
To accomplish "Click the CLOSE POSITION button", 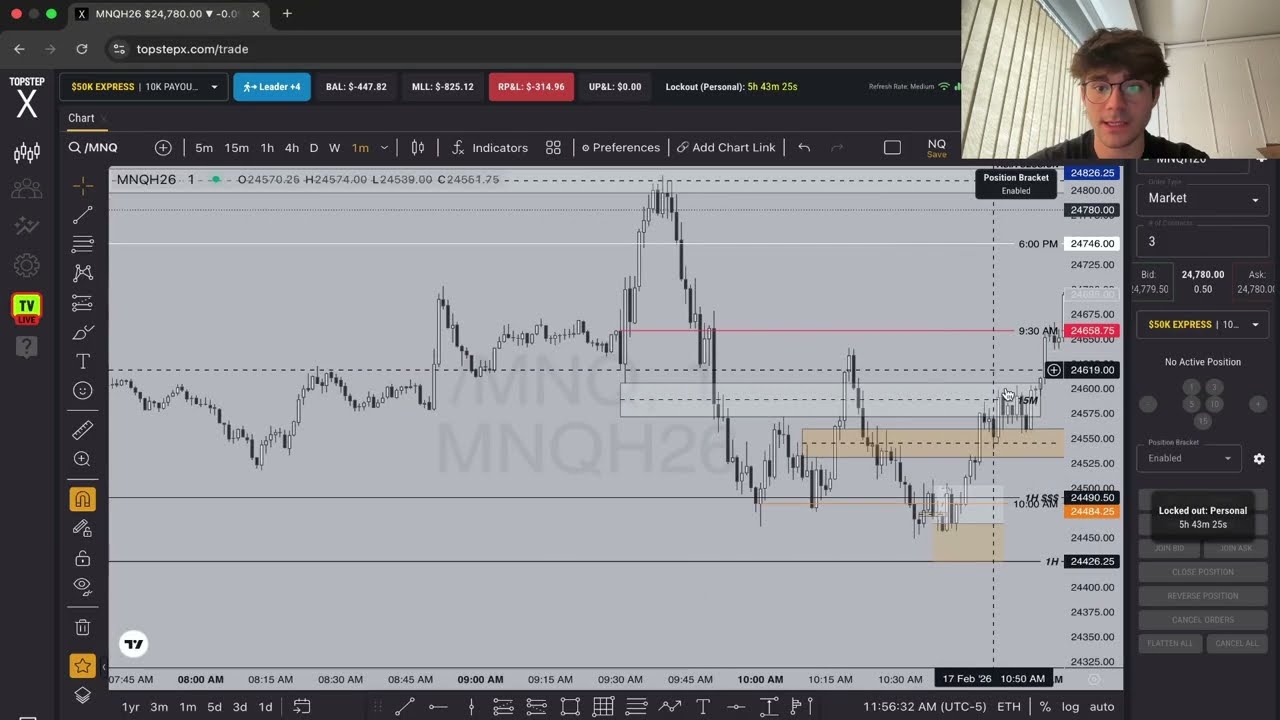I will [x=1203, y=572].
